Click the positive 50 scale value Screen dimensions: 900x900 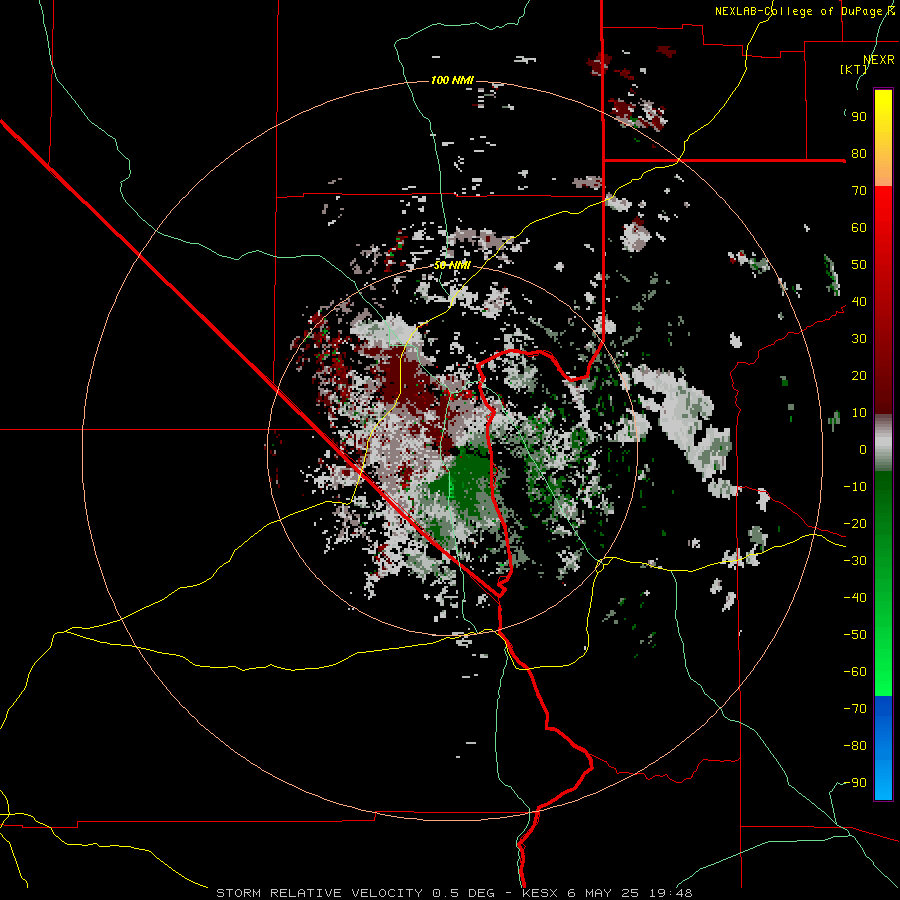point(859,265)
